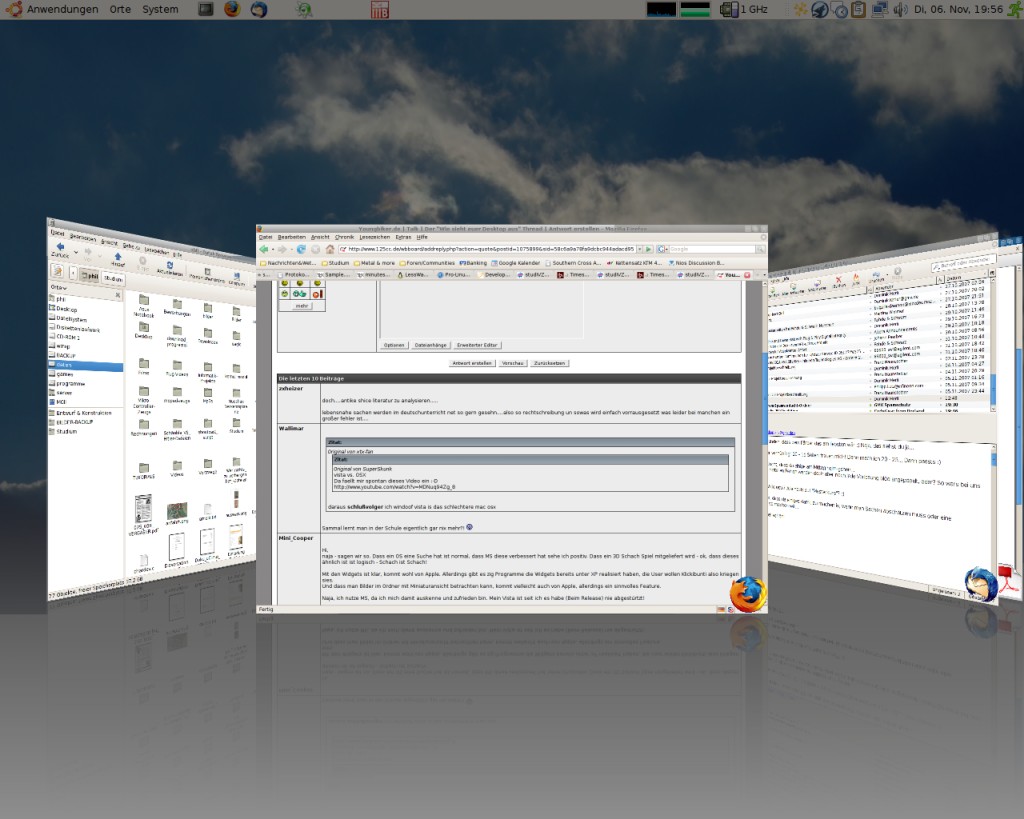1024x819 pixels.
Task: Open the Google Kalender bookmark
Action: [x=516, y=263]
